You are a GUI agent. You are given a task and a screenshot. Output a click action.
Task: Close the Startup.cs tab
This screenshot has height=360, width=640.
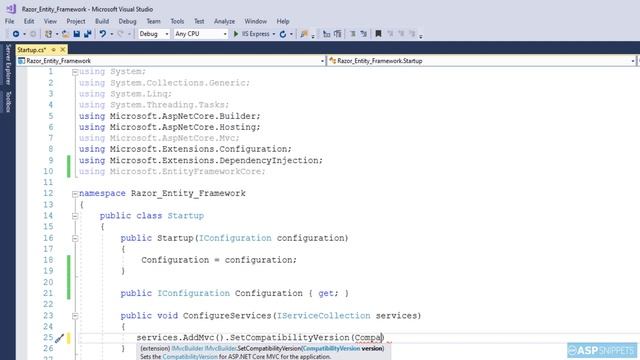coord(62,50)
